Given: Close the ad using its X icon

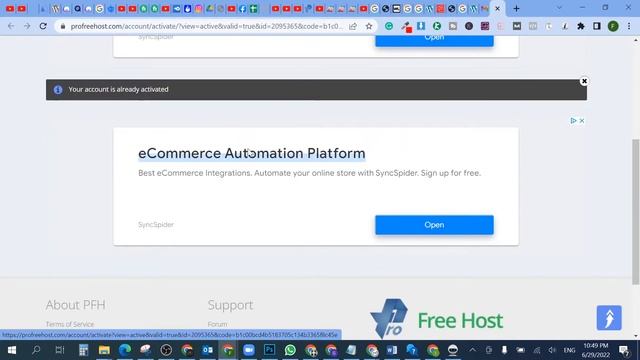Looking at the screenshot, I should point(582,121).
